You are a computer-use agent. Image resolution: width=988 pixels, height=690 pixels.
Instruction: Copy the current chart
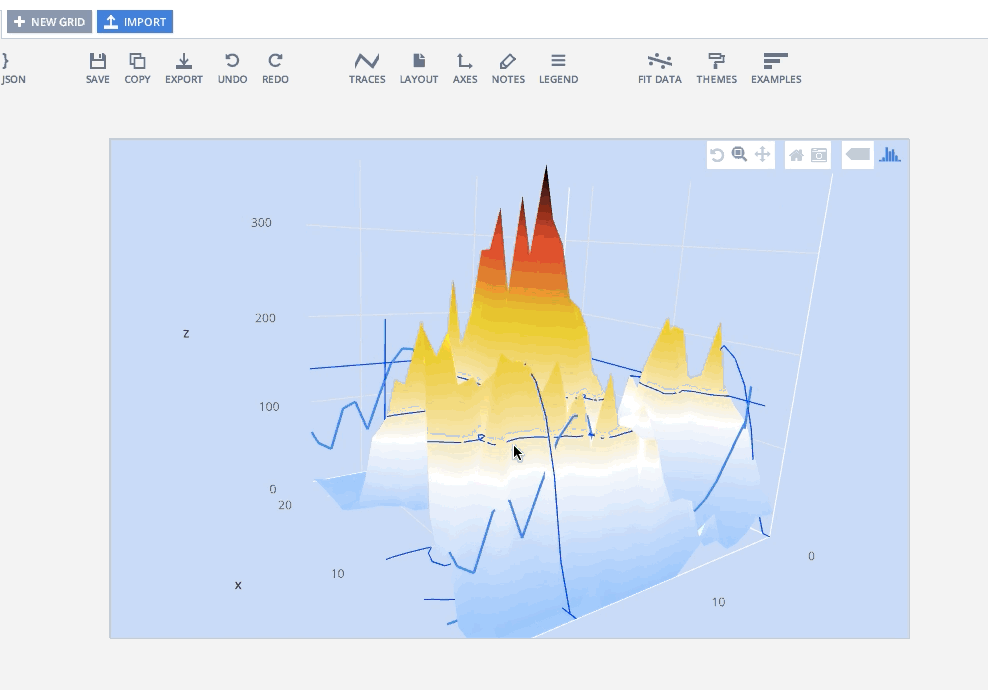[137, 66]
